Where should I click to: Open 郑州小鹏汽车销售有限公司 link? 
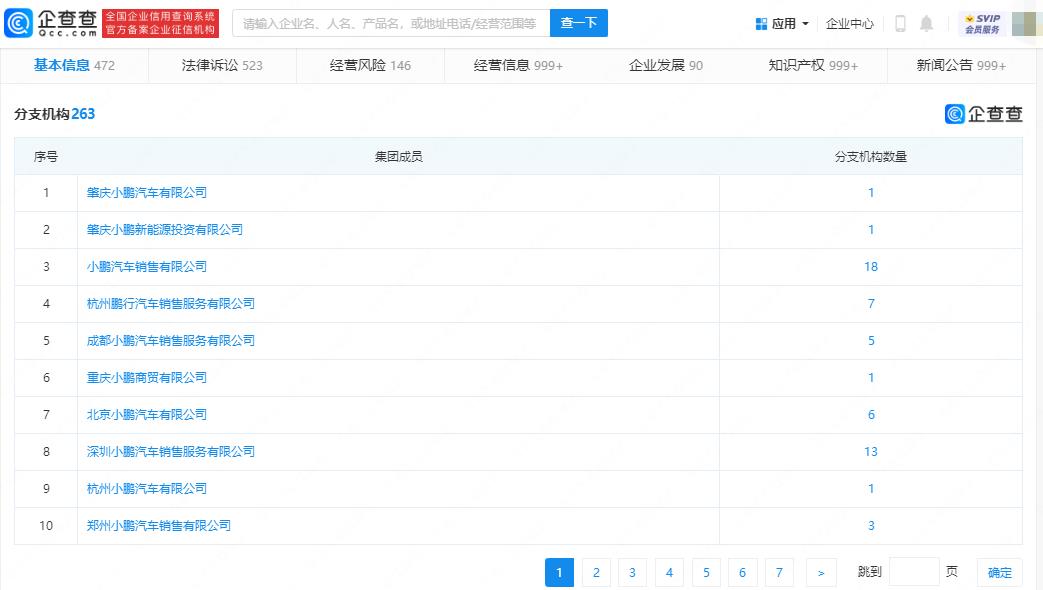point(158,525)
